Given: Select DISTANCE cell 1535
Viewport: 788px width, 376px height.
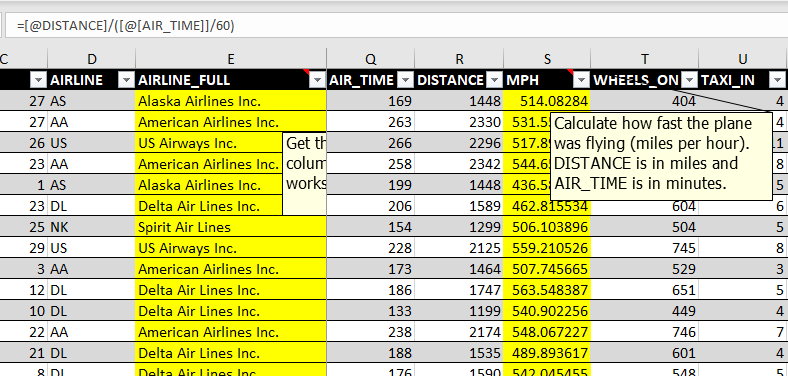Looking at the screenshot, I should 459,353.
